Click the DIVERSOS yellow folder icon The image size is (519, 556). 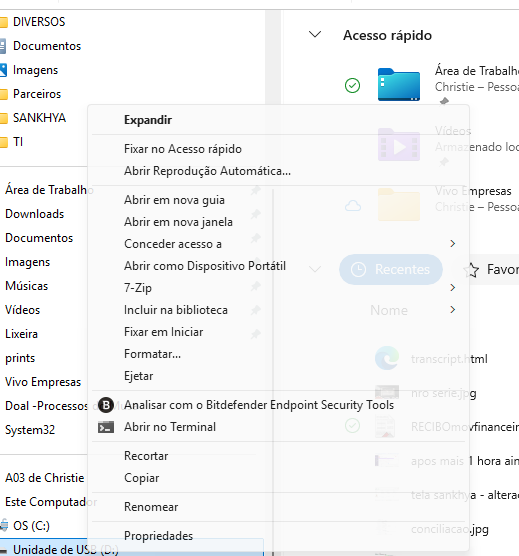tap(4, 22)
